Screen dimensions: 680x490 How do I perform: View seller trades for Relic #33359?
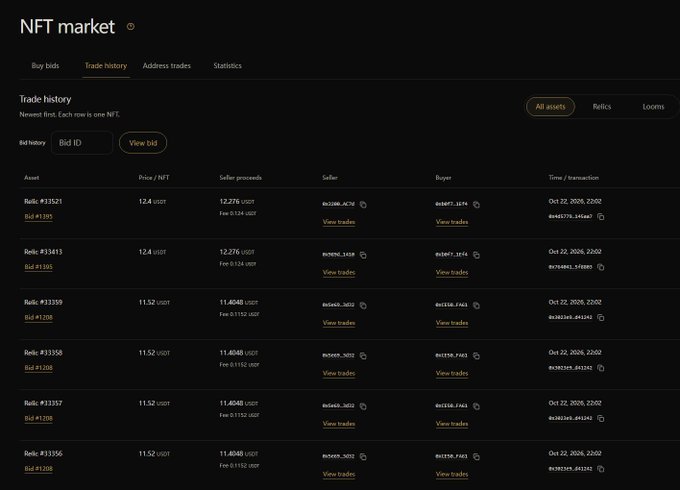click(x=339, y=323)
